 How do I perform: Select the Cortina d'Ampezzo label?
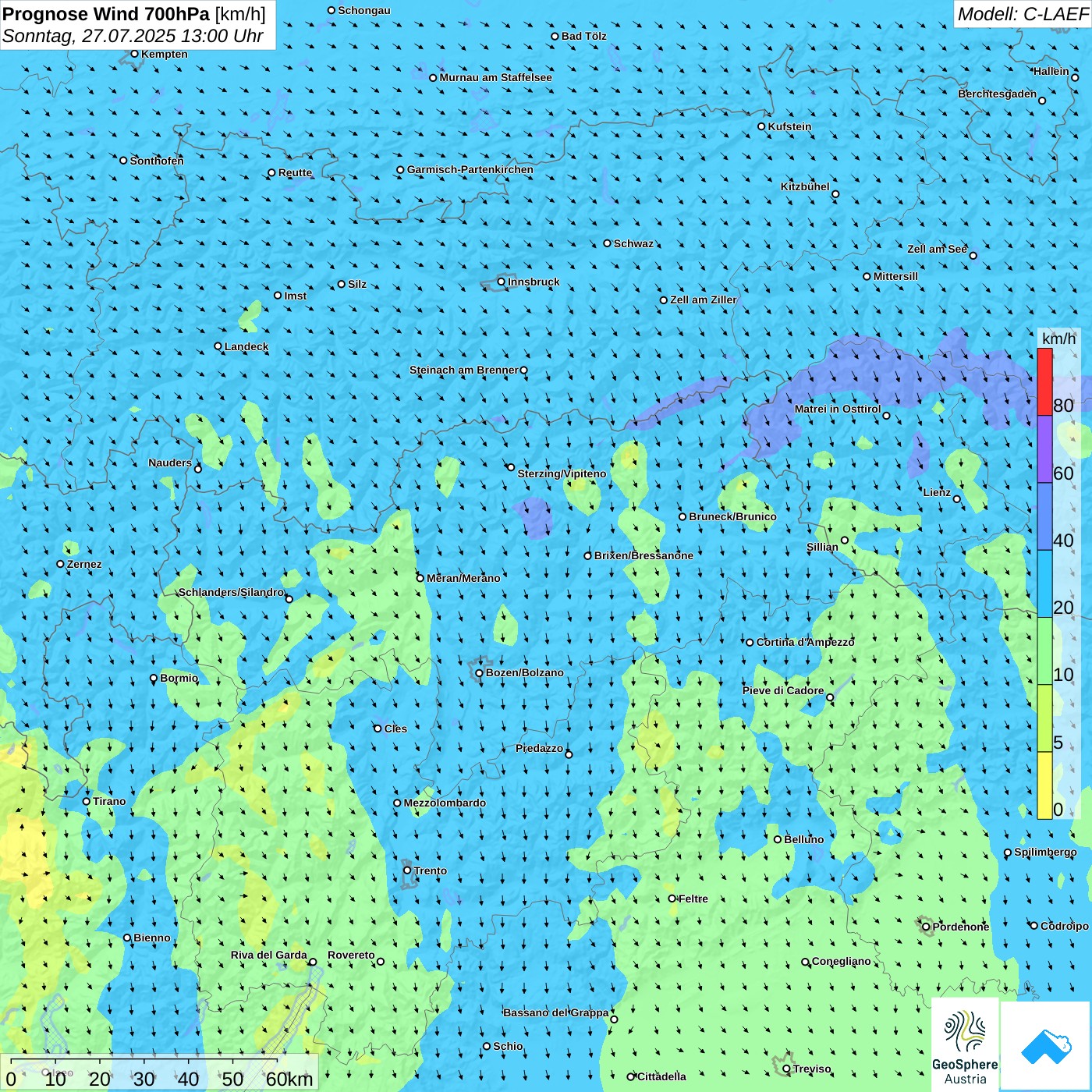point(806,642)
